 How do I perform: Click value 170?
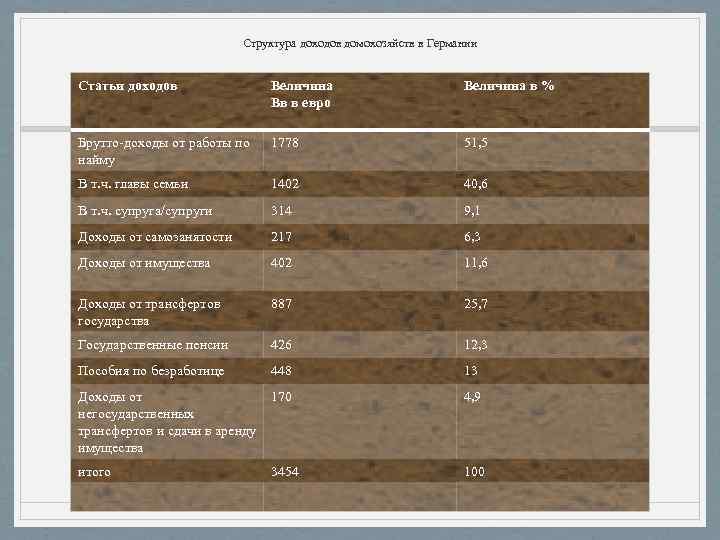281,397
